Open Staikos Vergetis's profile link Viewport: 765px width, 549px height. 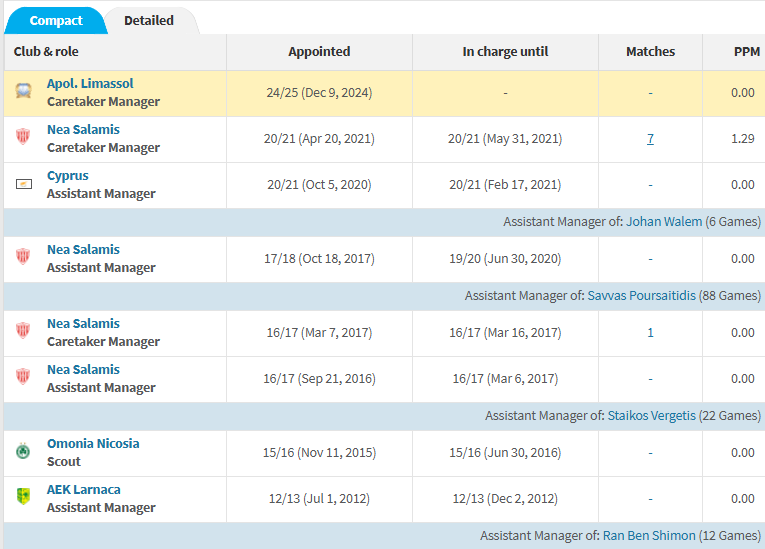point(651,416)
